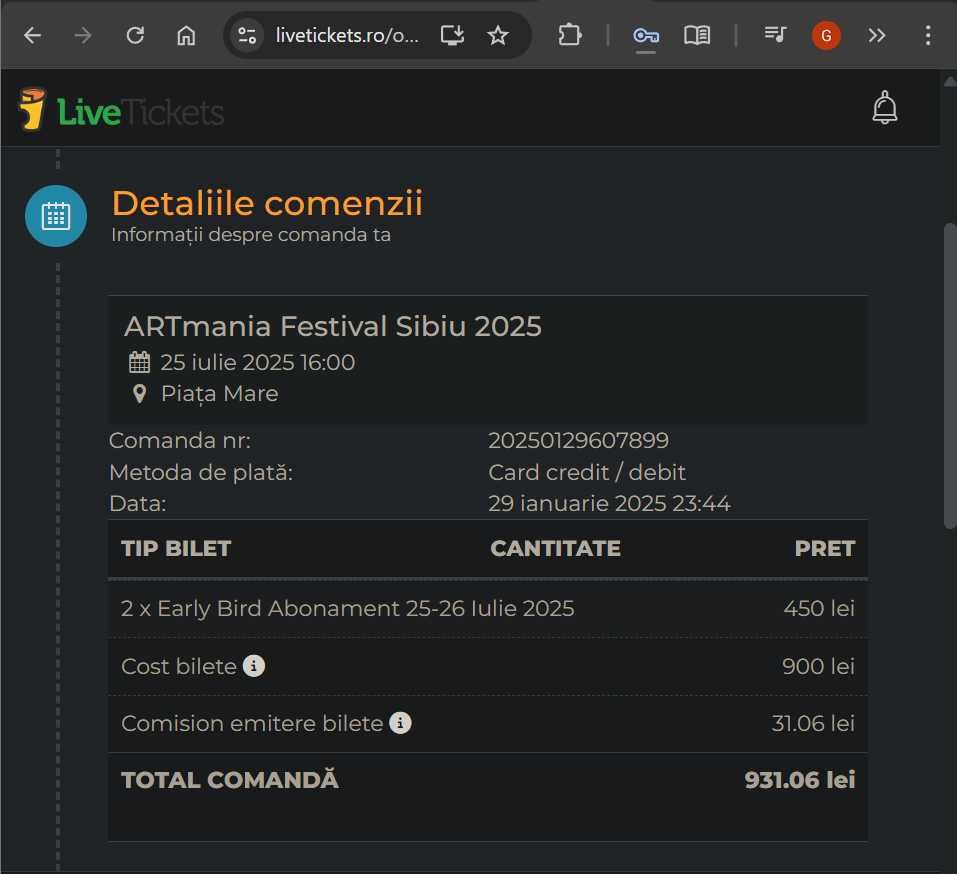This screenshot has width=957, height=874.
Task: Click the Metoda de plată: label
Action: tap(201, 472)
